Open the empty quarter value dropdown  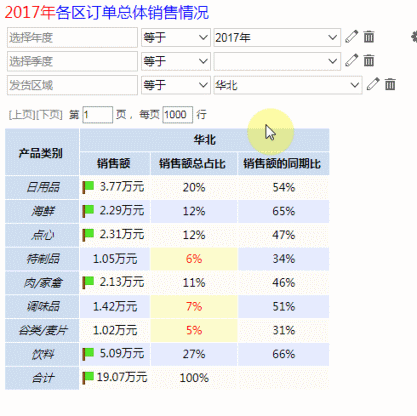tap(277, 61)
